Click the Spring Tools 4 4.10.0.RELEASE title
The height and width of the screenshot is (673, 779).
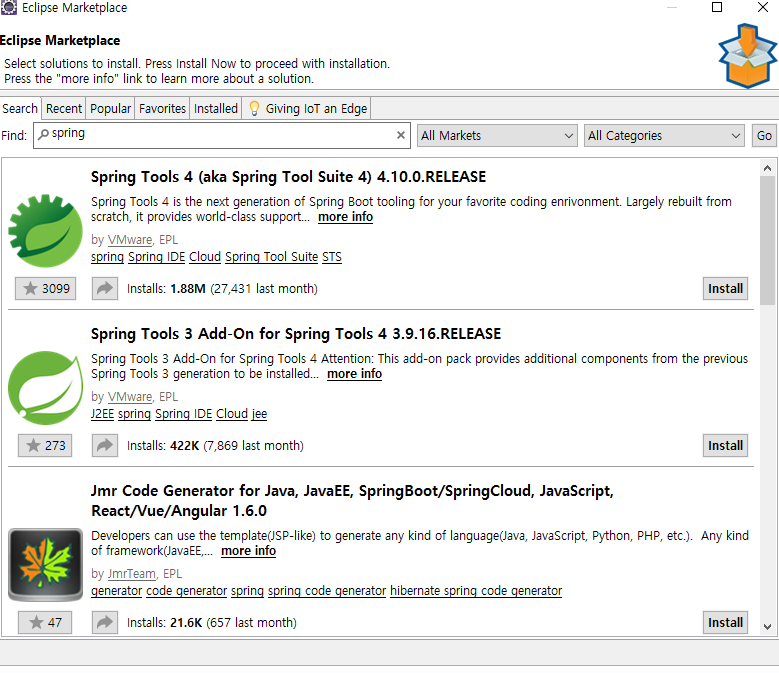288,177
